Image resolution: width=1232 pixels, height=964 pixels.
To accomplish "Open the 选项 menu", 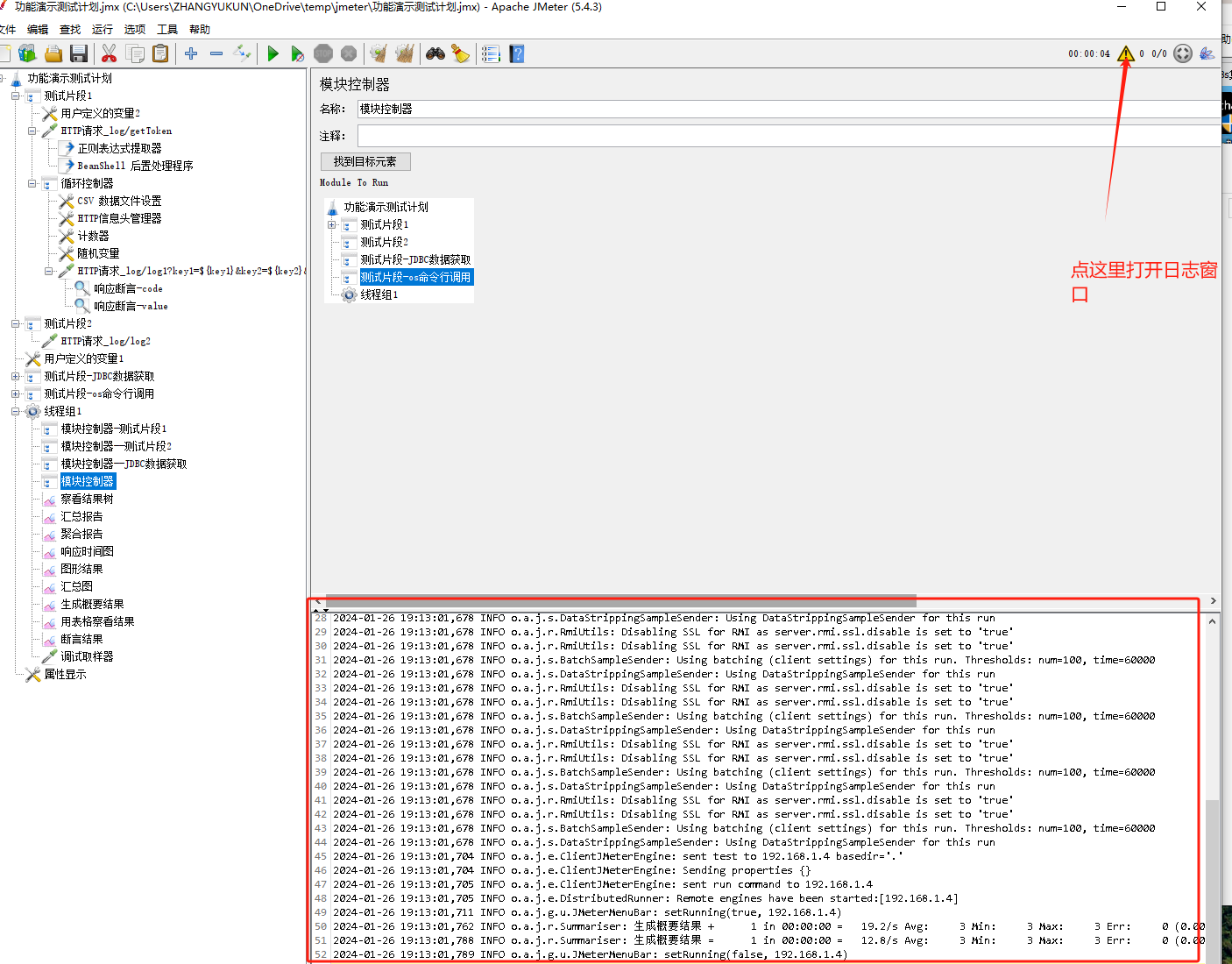I will tap(135, 30).
